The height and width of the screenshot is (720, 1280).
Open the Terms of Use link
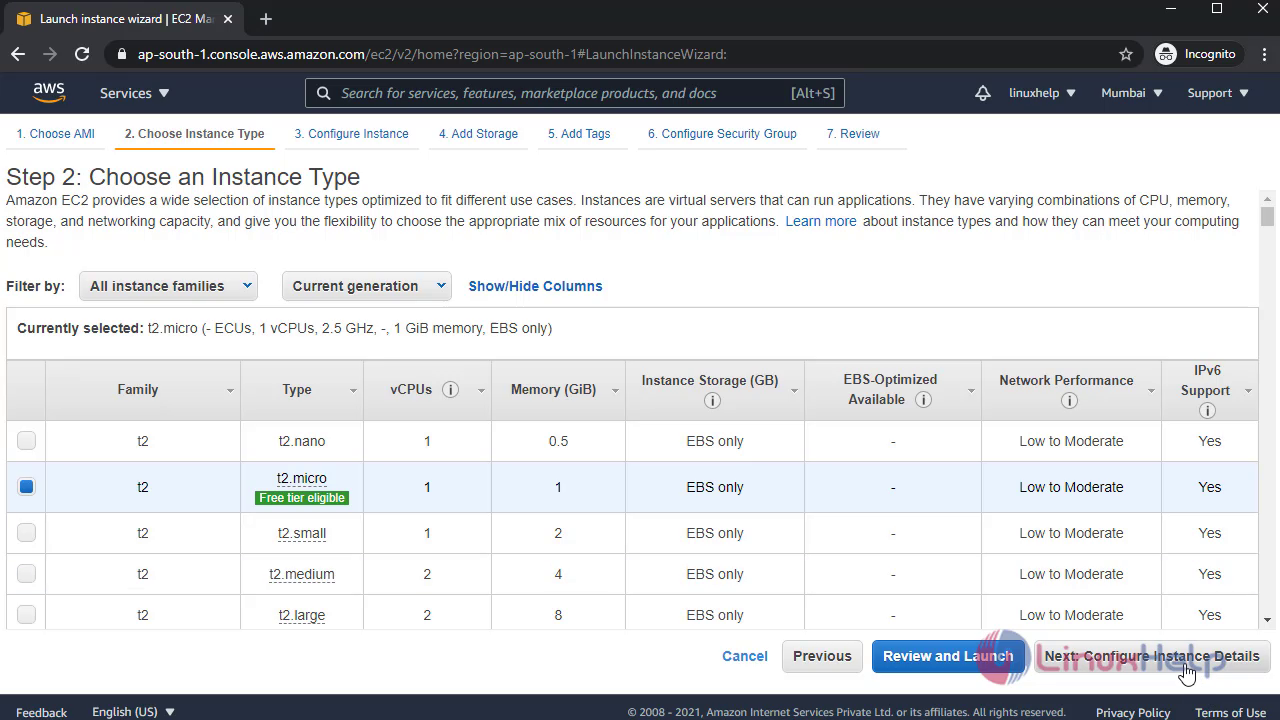pos(1231,712)
